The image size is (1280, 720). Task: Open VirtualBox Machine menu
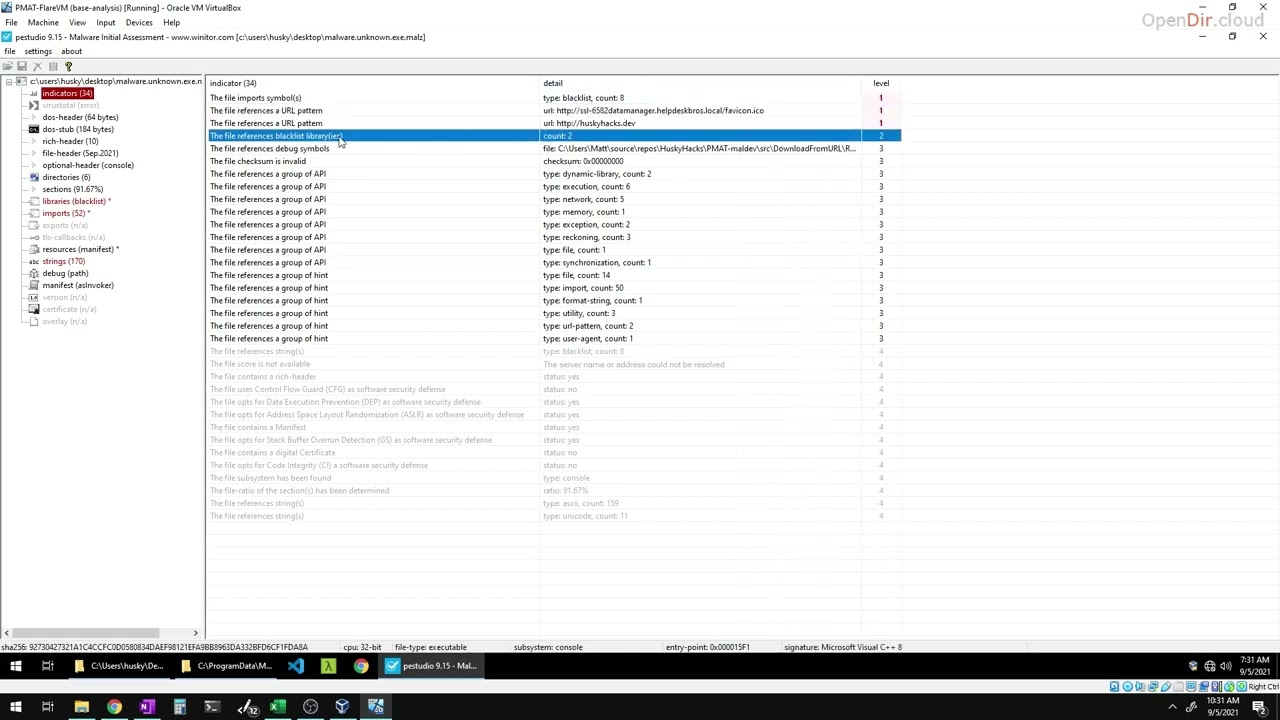[x=43, y=22]
